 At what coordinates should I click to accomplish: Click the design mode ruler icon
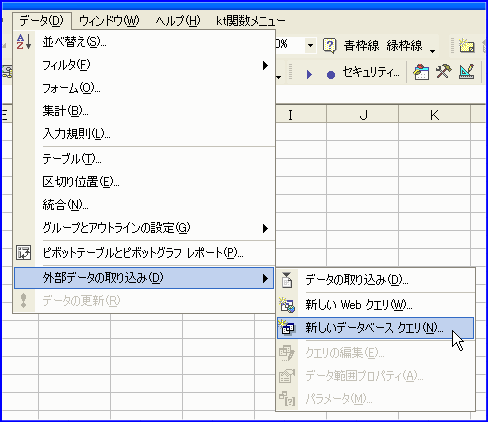point(467,72)
